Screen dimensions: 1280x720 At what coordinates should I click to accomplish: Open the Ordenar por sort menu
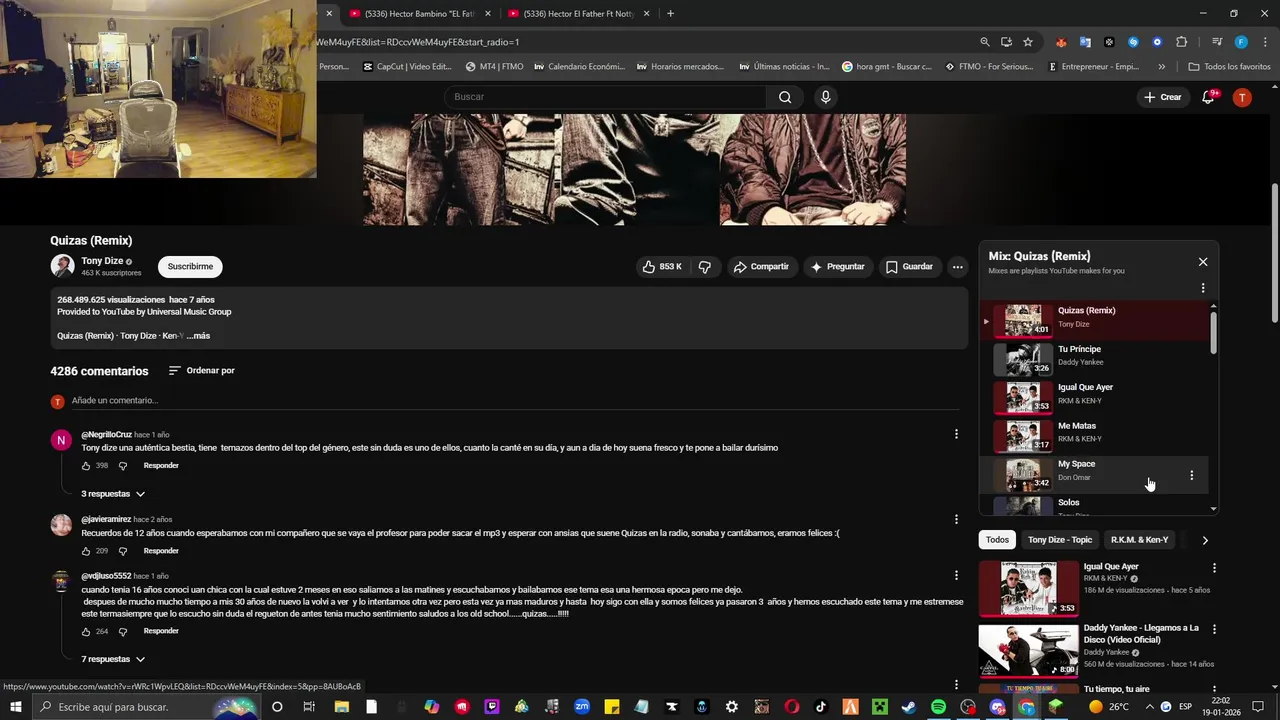tap(201, 371)
